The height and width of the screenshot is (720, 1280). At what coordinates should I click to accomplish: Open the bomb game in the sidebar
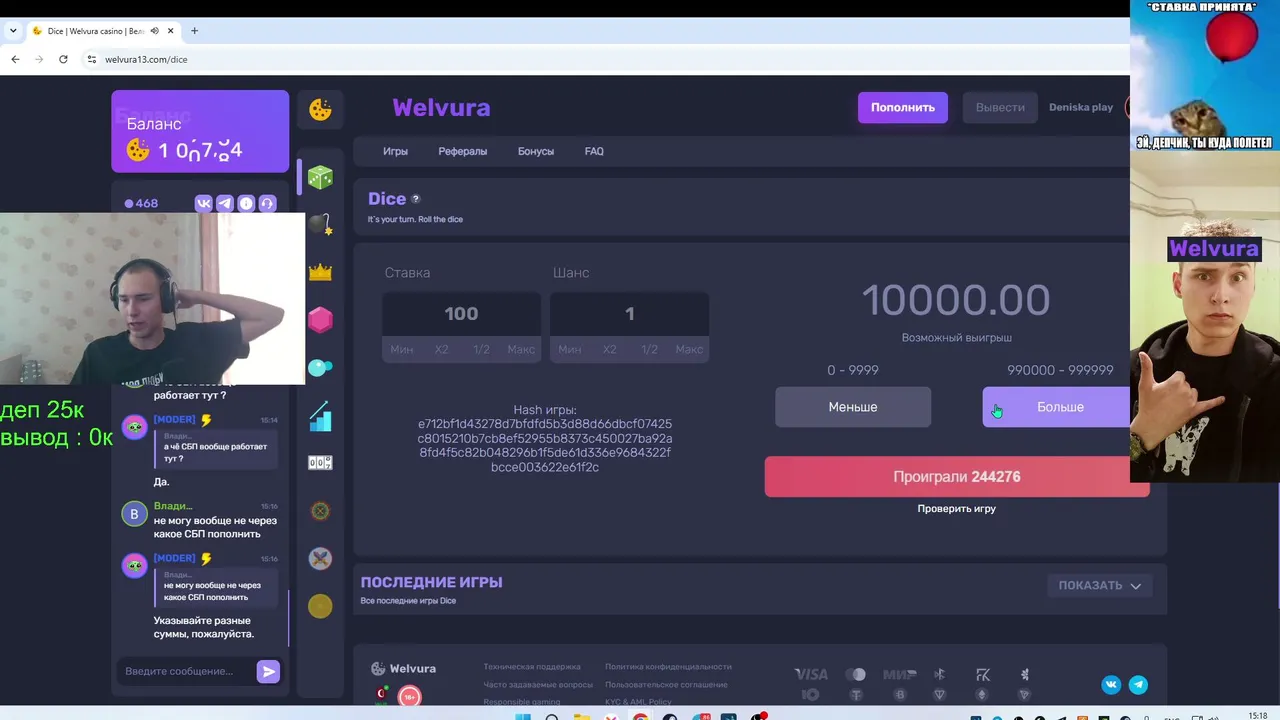320,224
